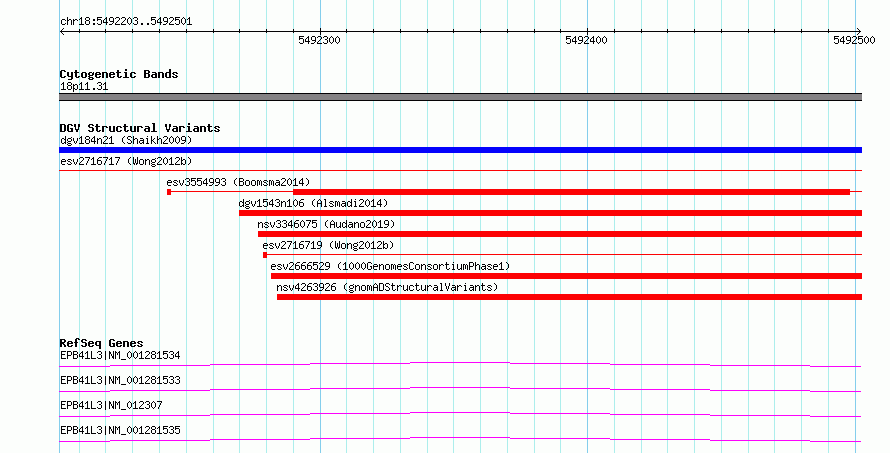Select the RefSeq Genes track title
The image size is (890, 453).
[101, 343]
